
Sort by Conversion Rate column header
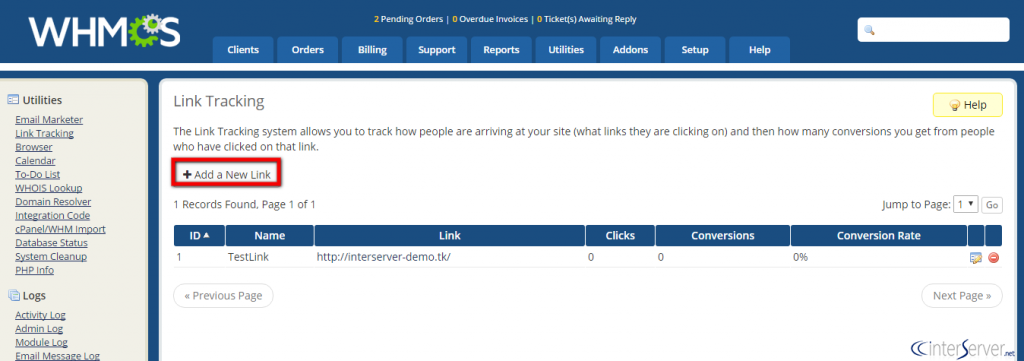(x=878, y=235)
